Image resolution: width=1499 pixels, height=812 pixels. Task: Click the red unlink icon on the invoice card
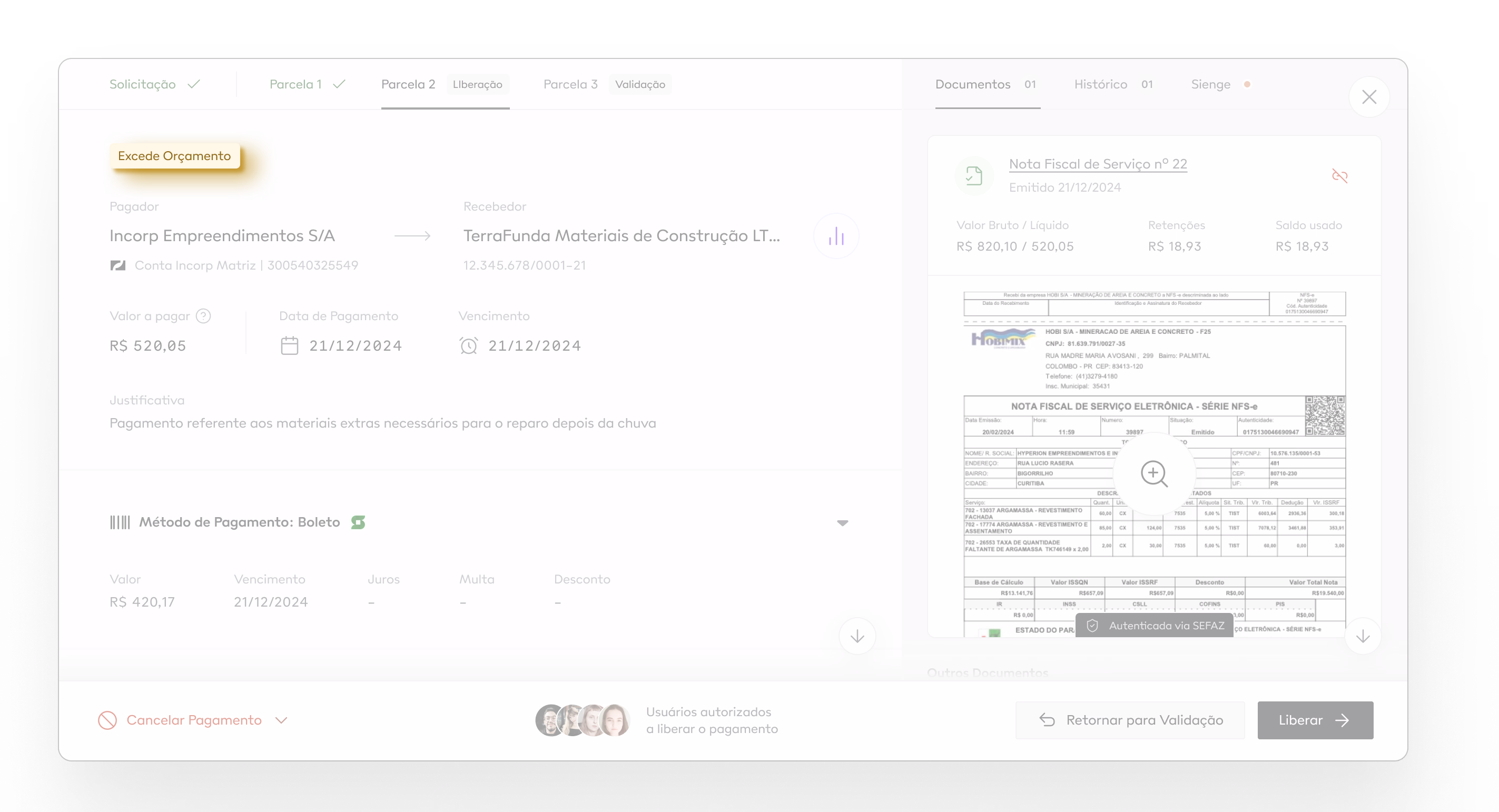1339,176
